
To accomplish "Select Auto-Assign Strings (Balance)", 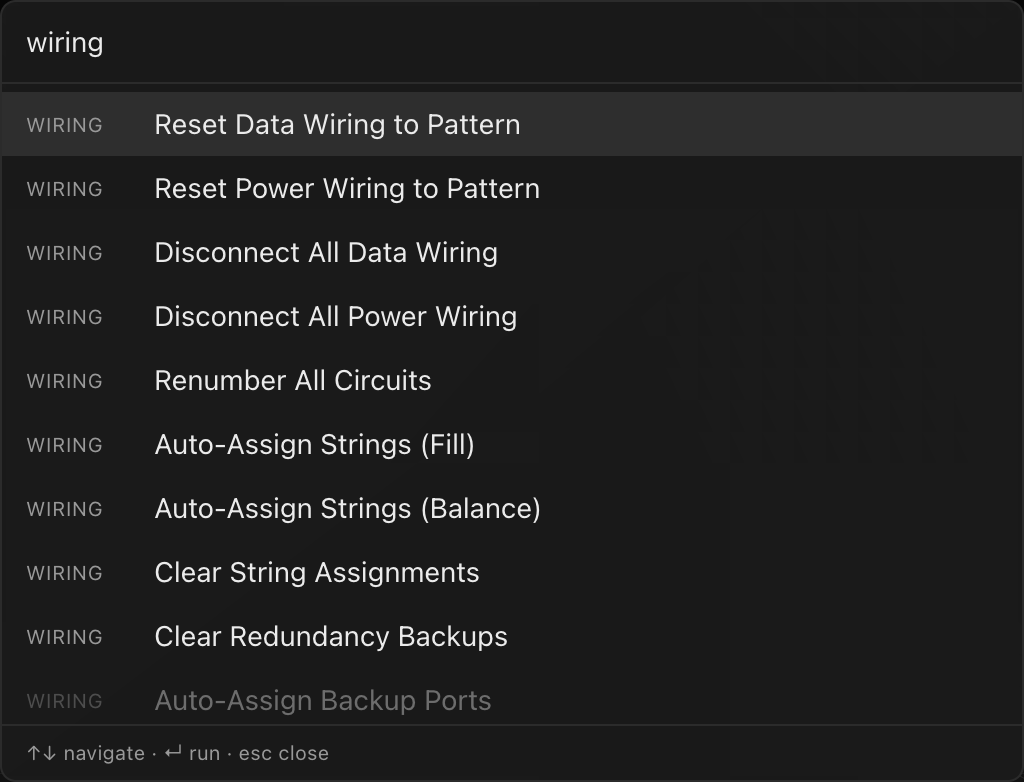I will point(512,508).
